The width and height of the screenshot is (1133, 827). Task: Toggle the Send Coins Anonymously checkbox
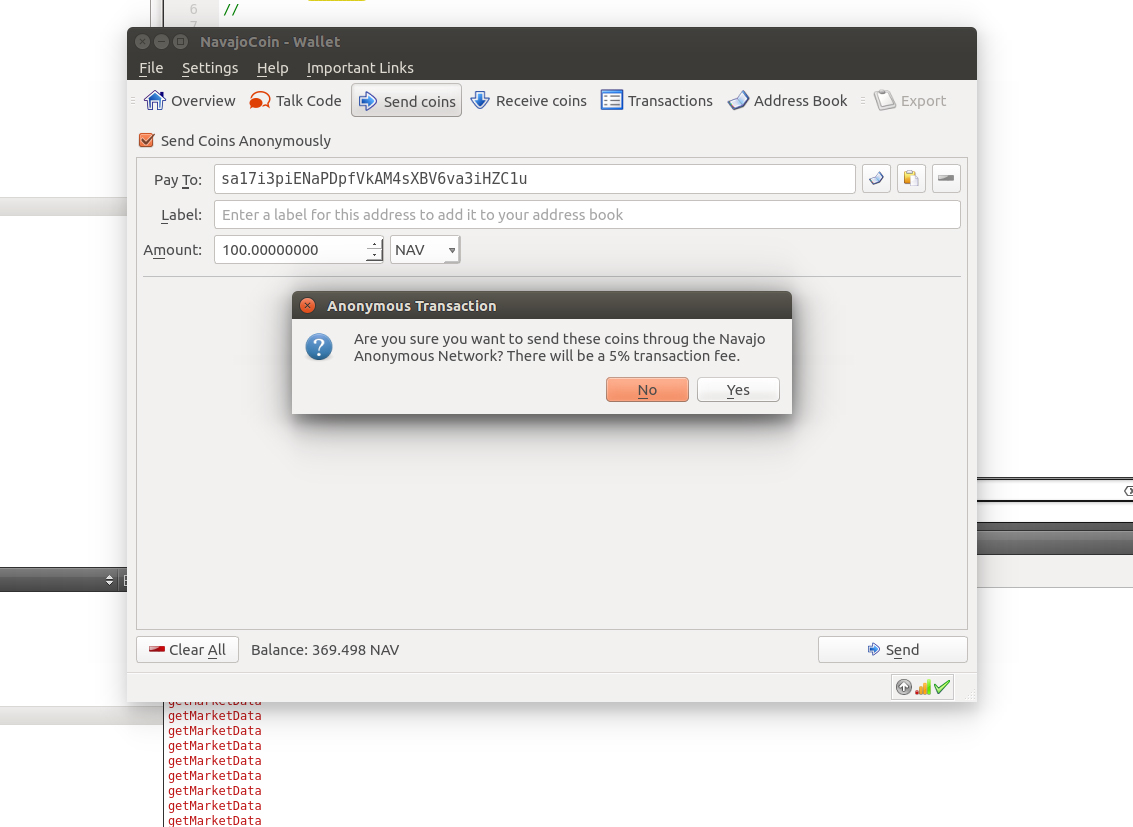tap(147, 140)
